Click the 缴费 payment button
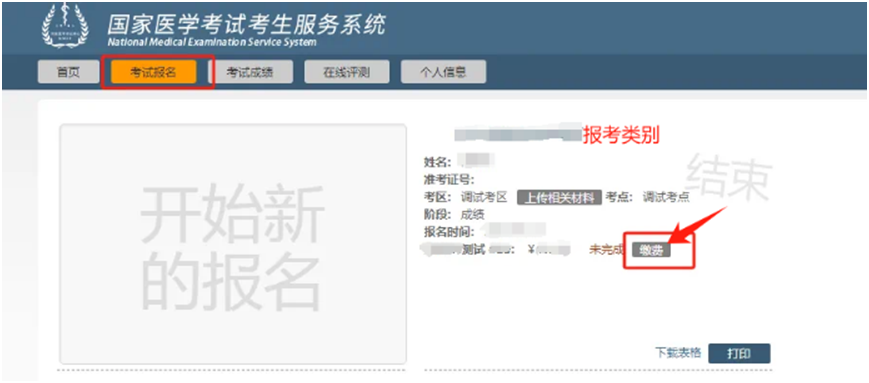This screenshot has height=383, width=869. click(x=652, y=250)
